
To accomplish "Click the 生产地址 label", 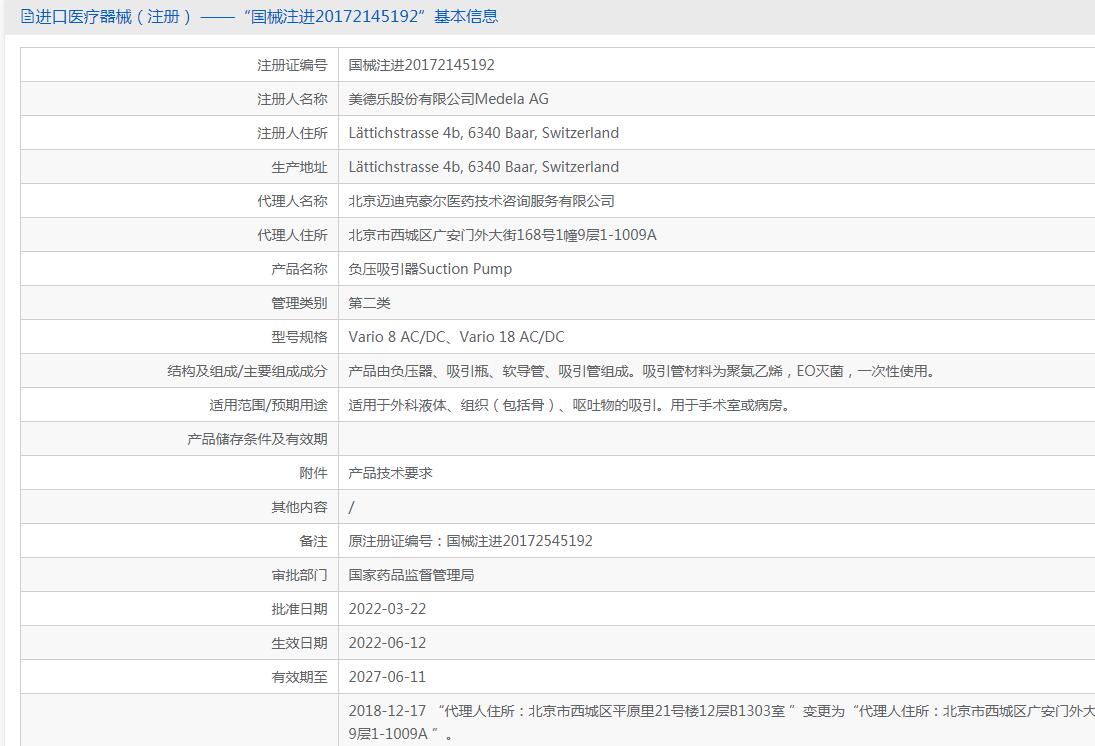I will [x=299, y=167].
